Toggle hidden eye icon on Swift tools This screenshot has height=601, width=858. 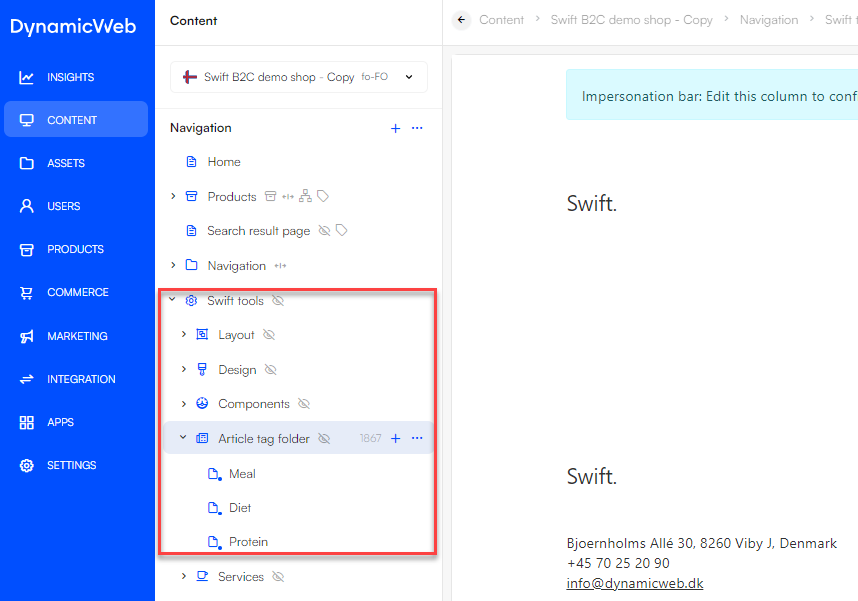pos(278,301)
